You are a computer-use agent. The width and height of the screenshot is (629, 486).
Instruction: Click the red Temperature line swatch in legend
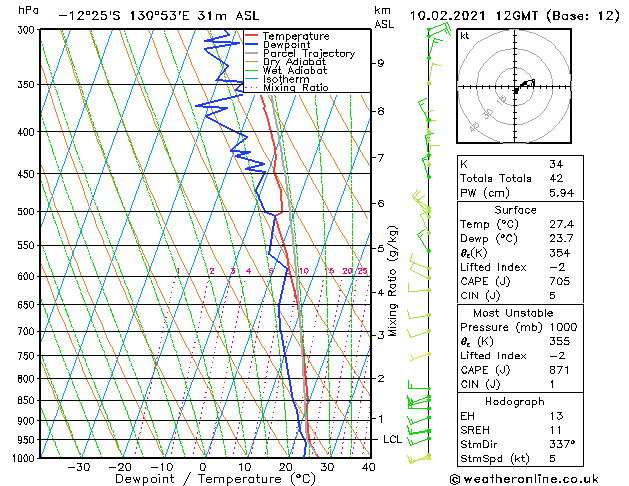point(250,36)
